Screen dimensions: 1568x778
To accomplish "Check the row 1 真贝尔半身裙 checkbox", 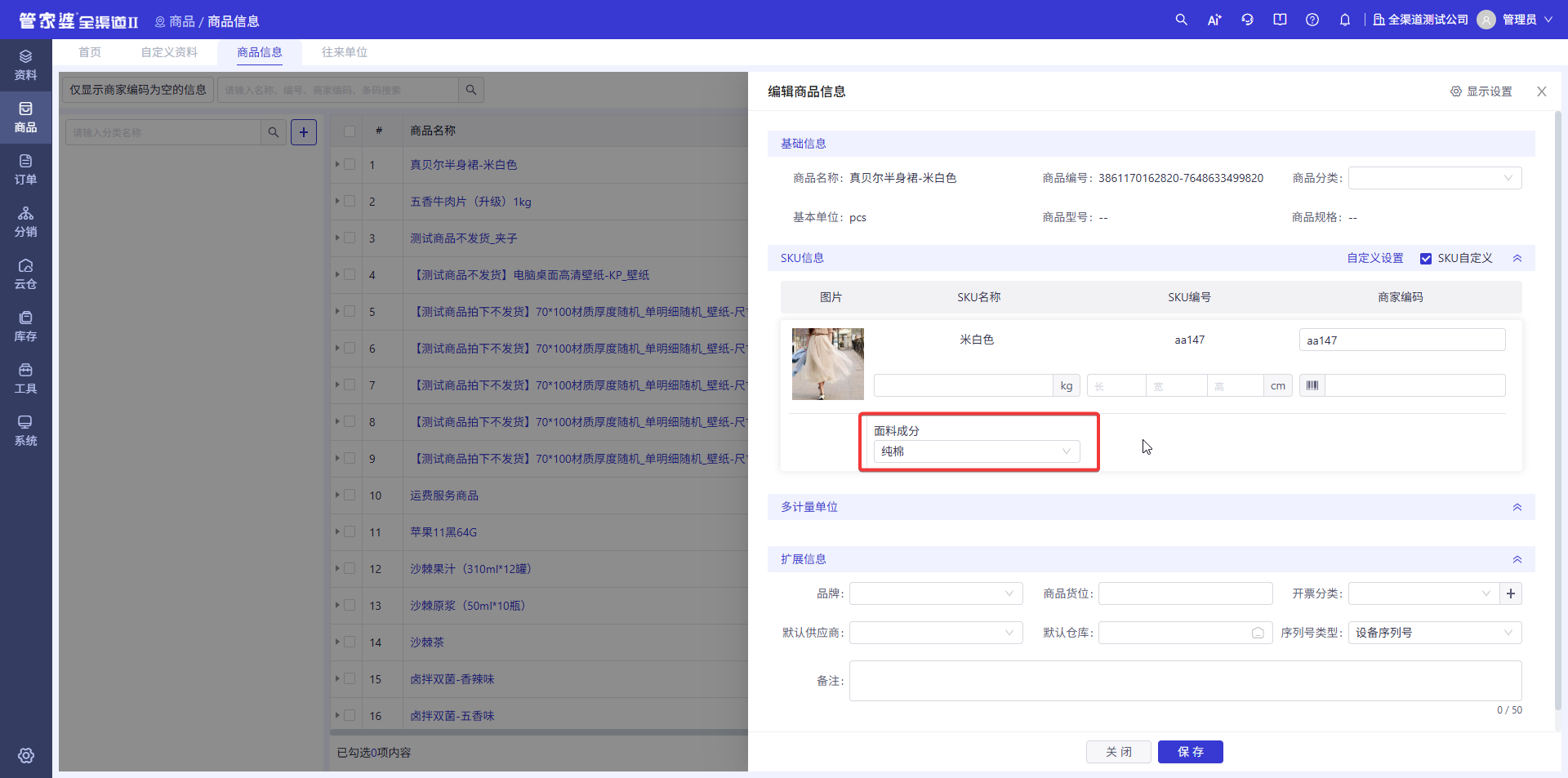I will coord(350,164).
